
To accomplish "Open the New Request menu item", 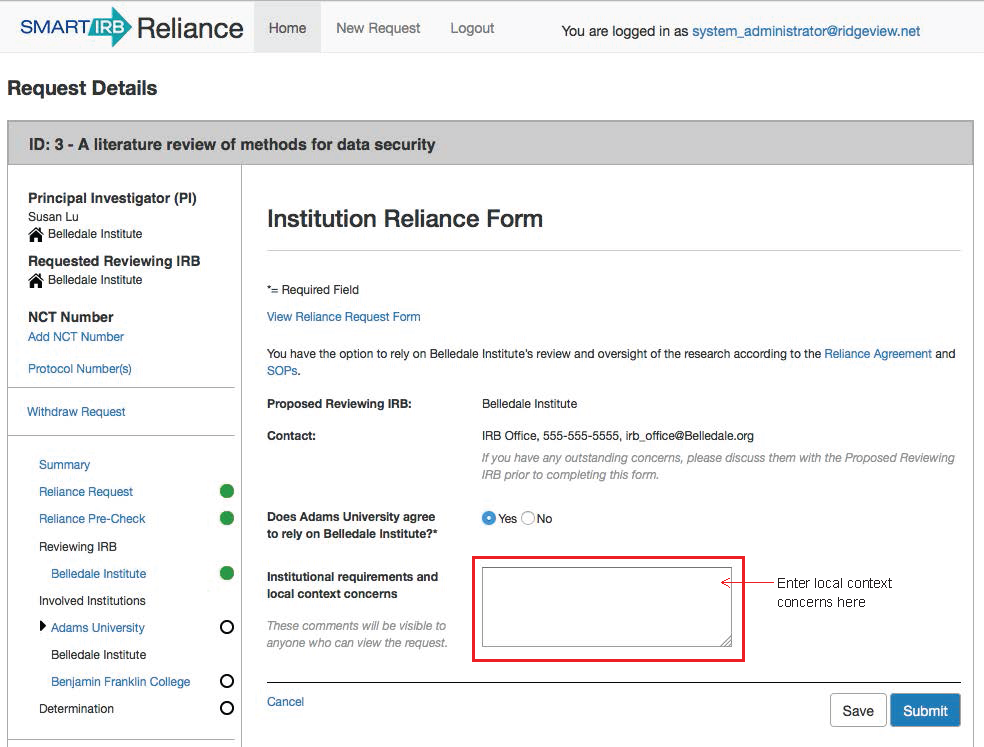I will pos(378,28).
